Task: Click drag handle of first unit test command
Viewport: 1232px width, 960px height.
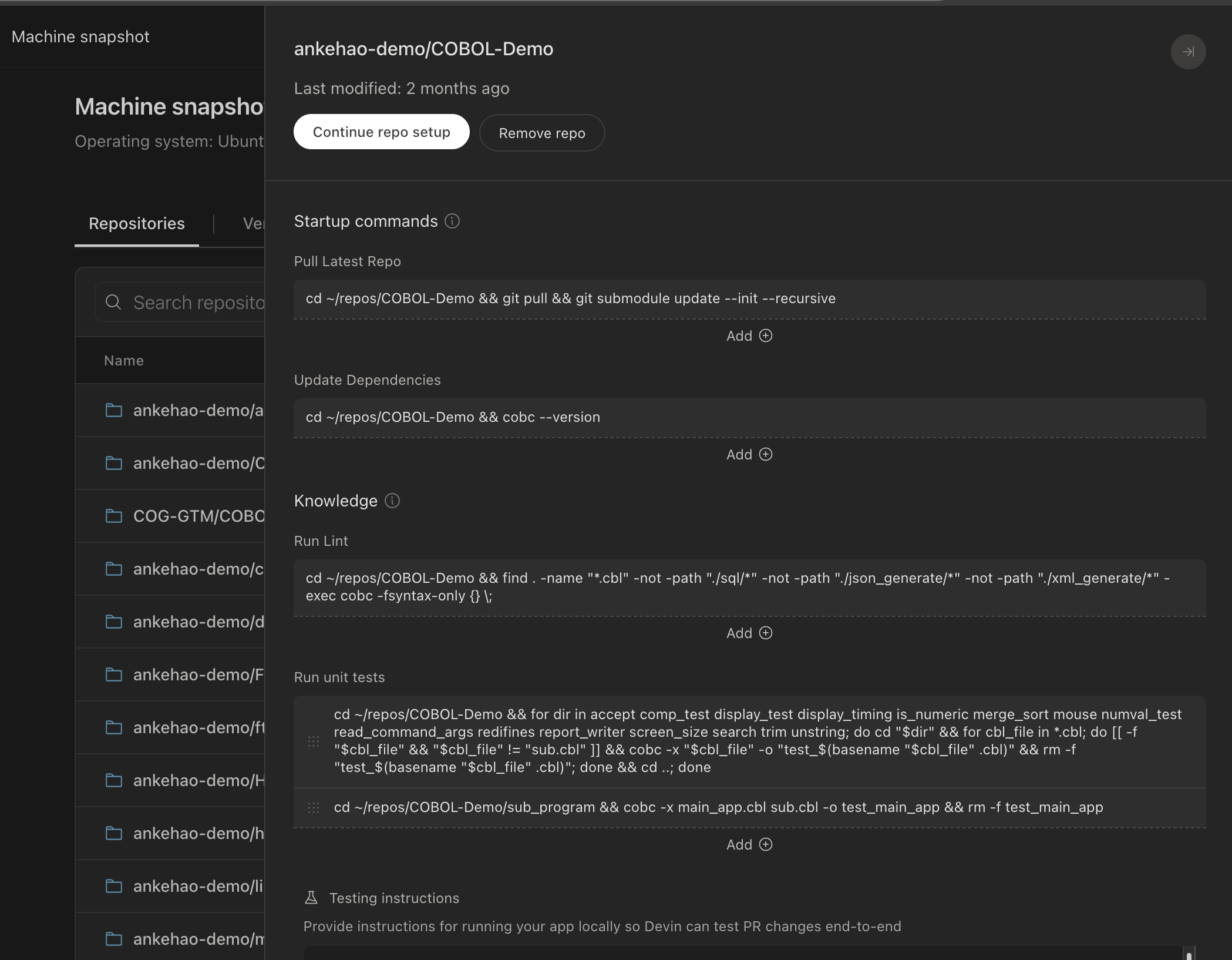Action: coord(314,741)
